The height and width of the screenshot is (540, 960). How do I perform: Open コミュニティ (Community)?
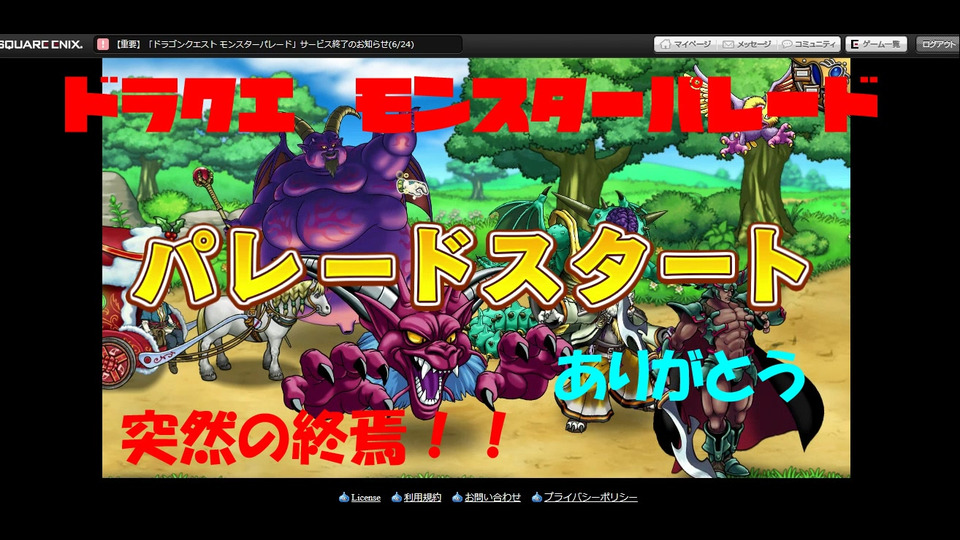[x=809, y=44]
